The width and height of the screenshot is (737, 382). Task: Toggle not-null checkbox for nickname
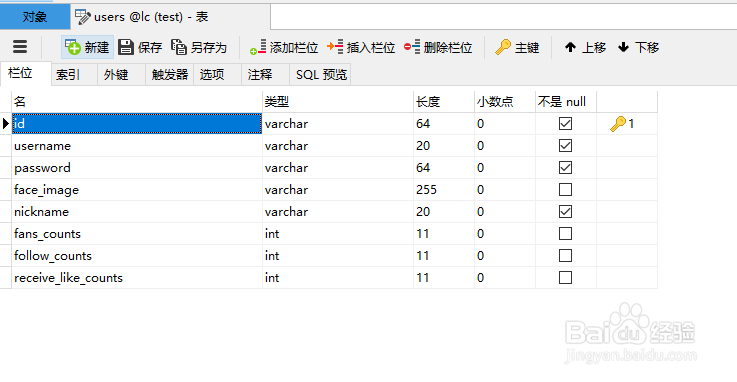point(565,212)
